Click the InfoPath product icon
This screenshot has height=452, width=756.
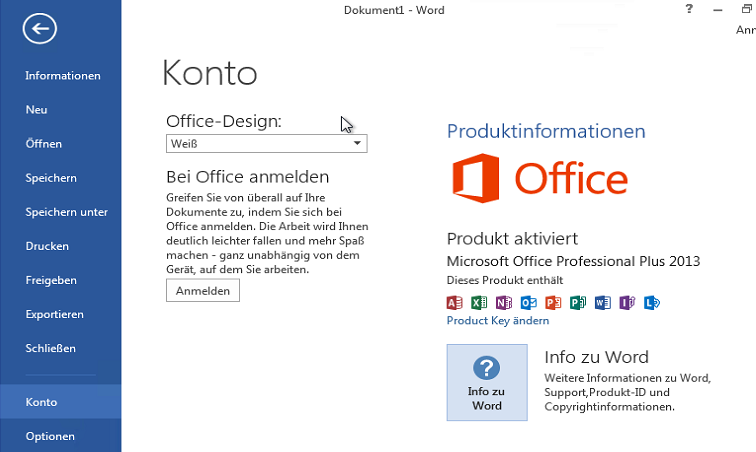[627, 302]
